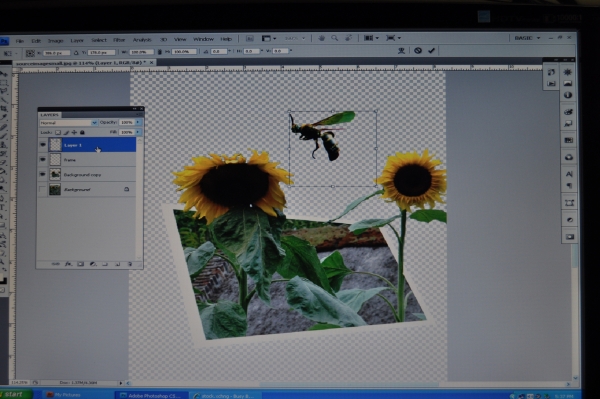Open the Paragraph panel icon in dock
600x399 pixels.
569,186
